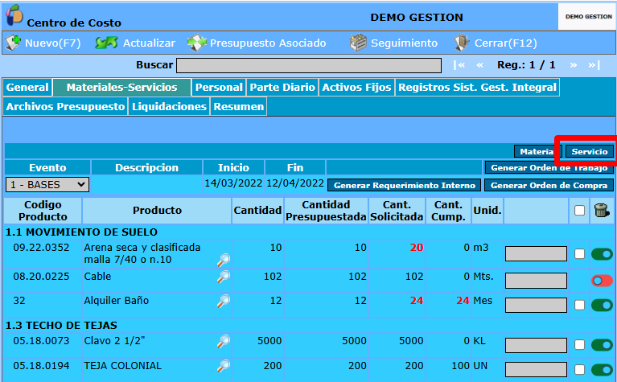This screenshot has width=617, height=382.
Task: Click the DEMO GESTION logo box at top right
Action: (x=587, y=17)
